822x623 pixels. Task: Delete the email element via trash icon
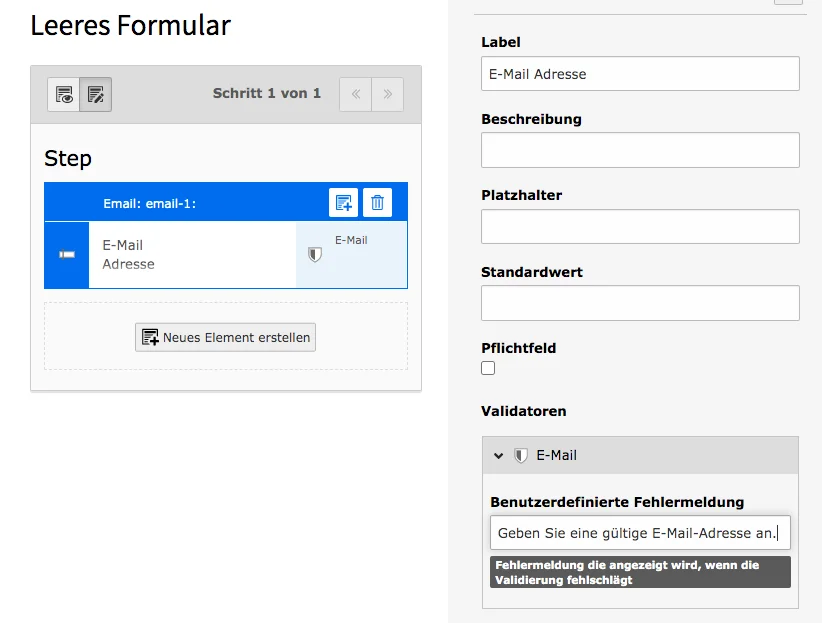tap(378, 201)
